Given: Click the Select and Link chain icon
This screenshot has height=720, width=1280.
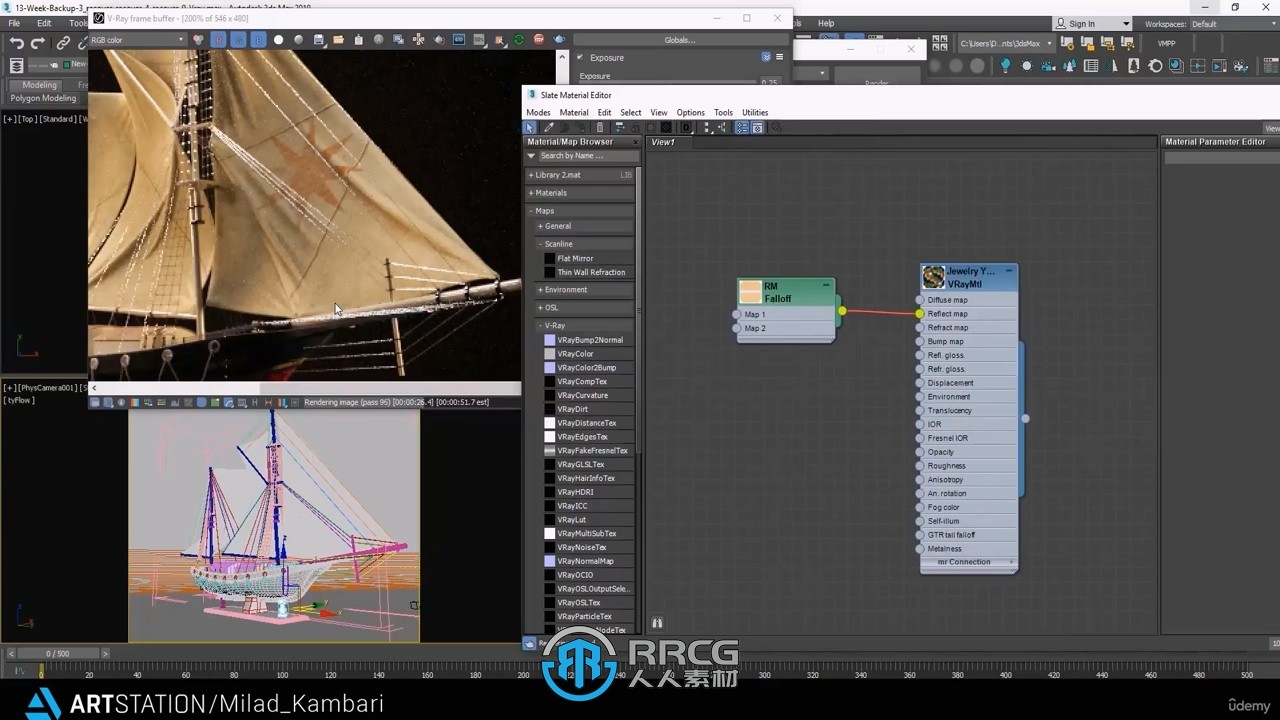Looking at the screenshot, I should [63, 43].
